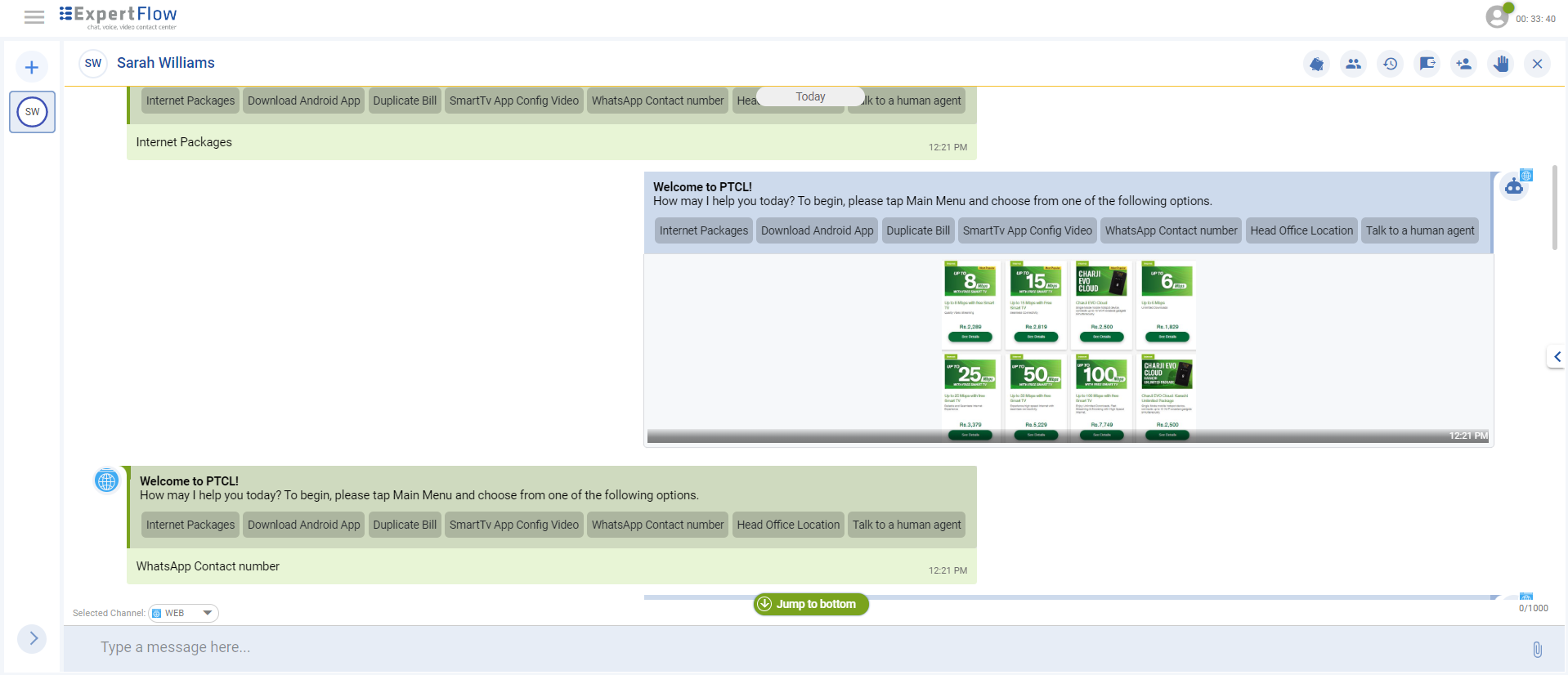This screenshot has width=1568, height=675.
Task: Click the participants group icon
Action: 1353,64
